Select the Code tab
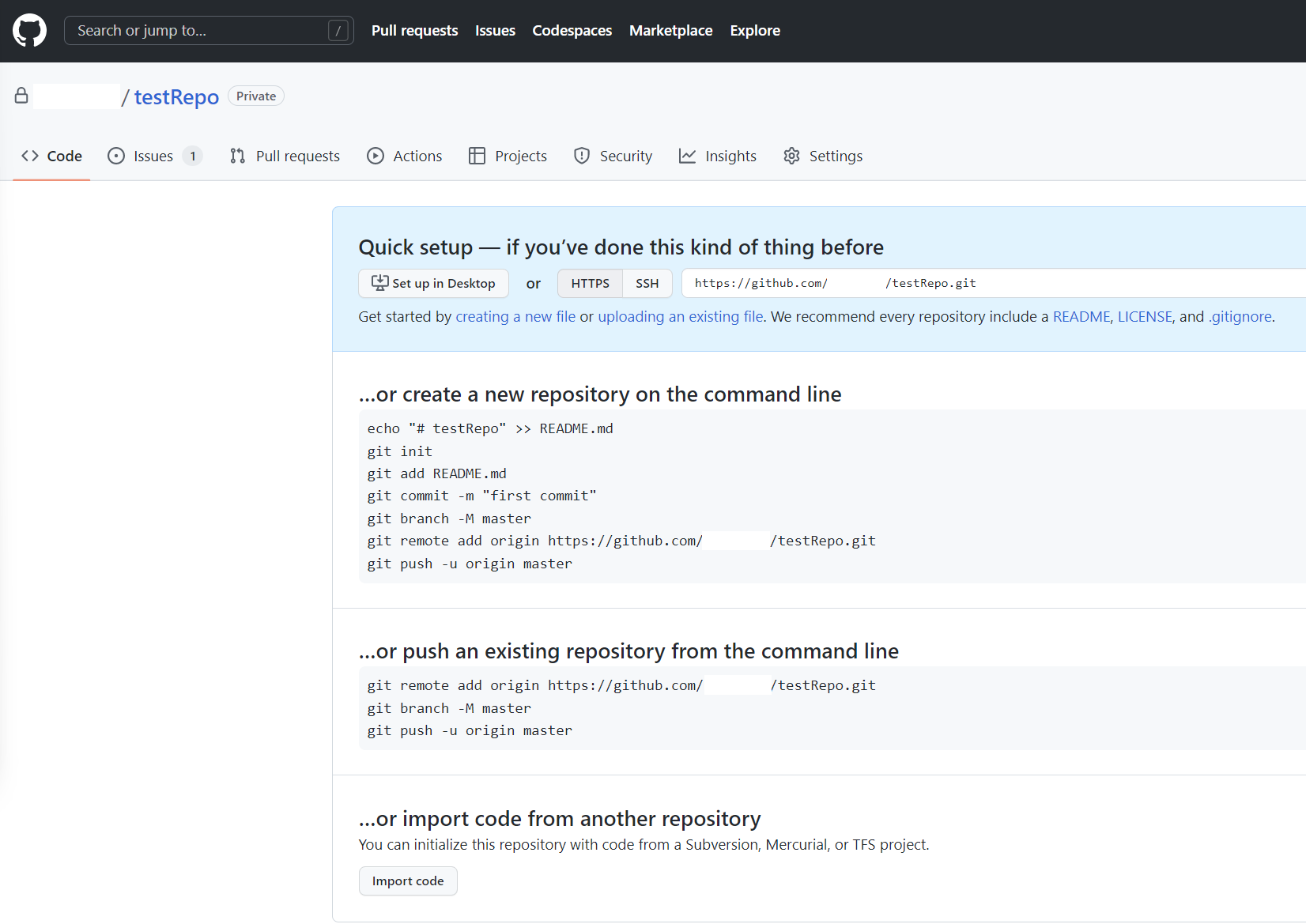 [x=51, y=156]
